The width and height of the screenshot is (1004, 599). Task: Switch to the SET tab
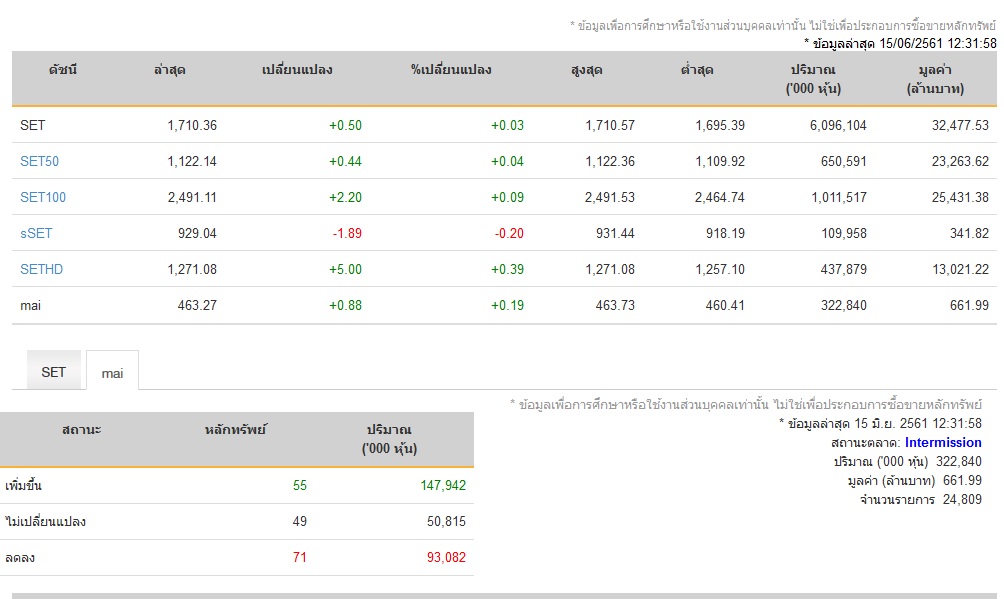(x=54, y=372)
